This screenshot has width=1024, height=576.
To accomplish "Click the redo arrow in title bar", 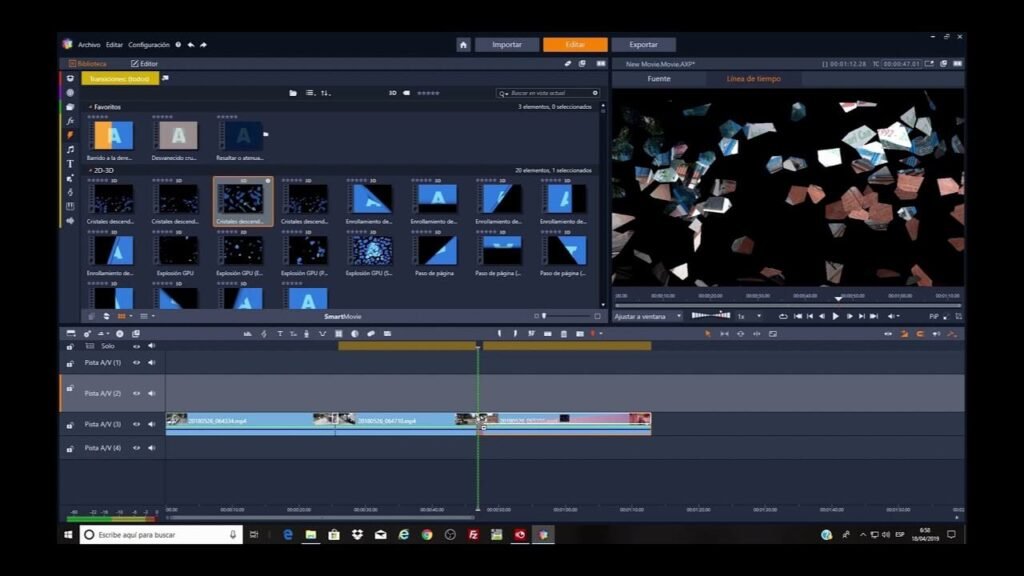I will (x=203, y=45).
